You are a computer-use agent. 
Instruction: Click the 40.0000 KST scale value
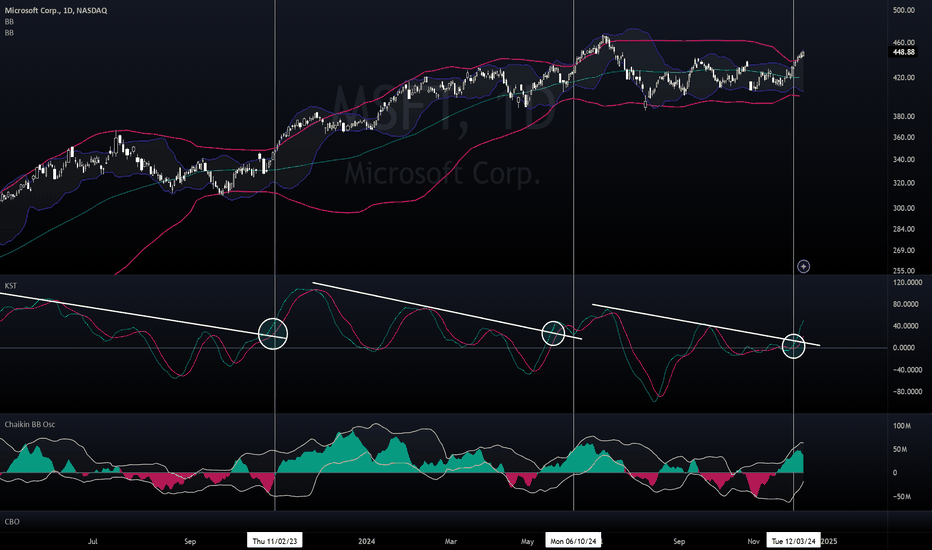point(905,326)
